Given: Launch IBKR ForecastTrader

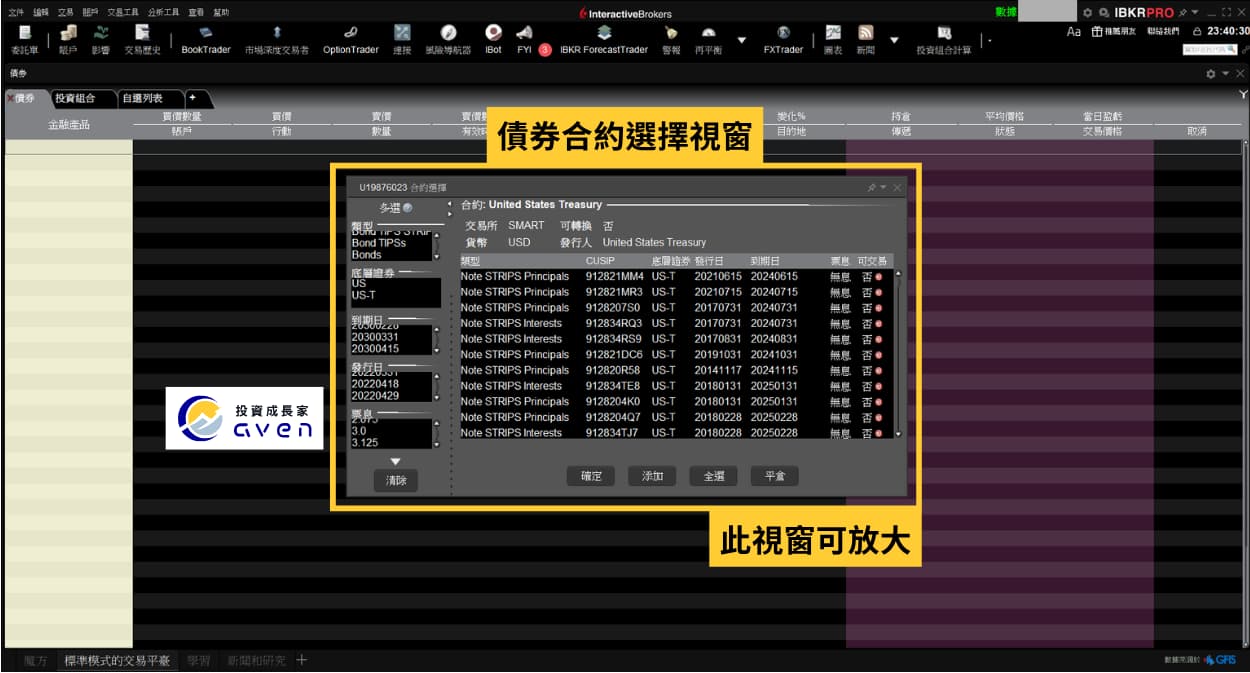Looking at the screenshot, I should coord(604,39).
